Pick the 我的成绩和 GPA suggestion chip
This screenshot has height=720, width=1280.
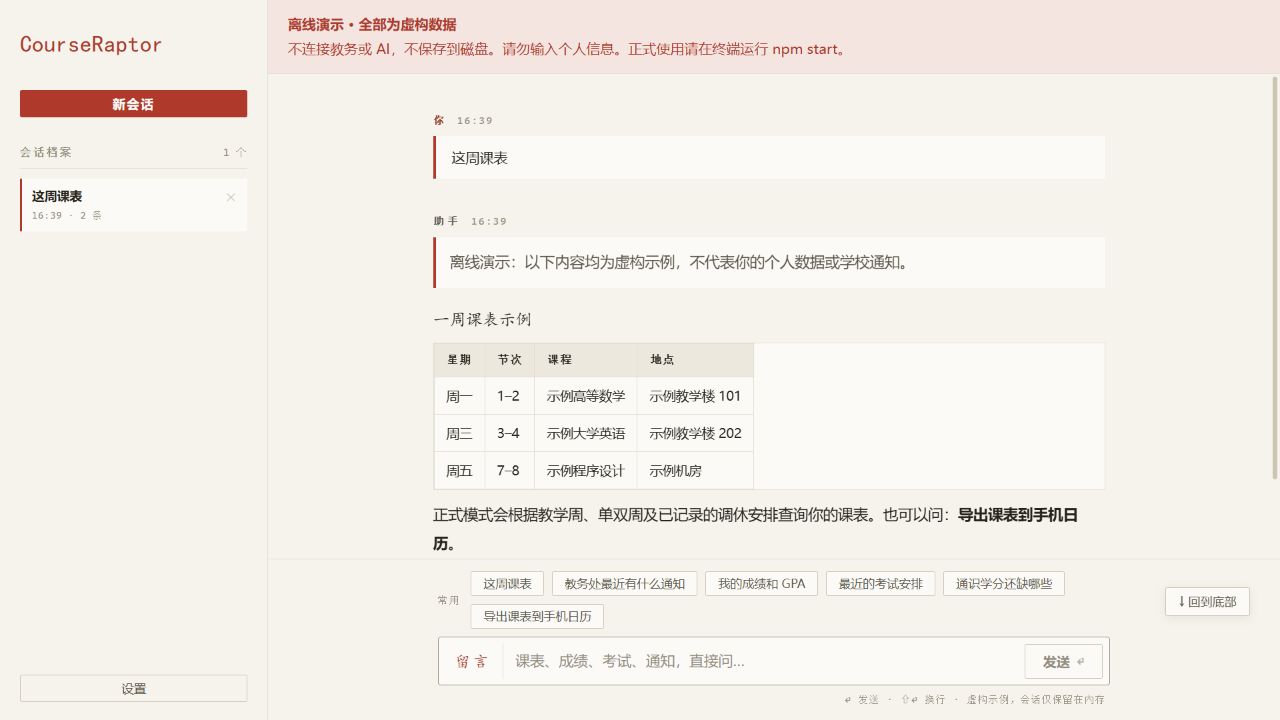coord(761,584)
